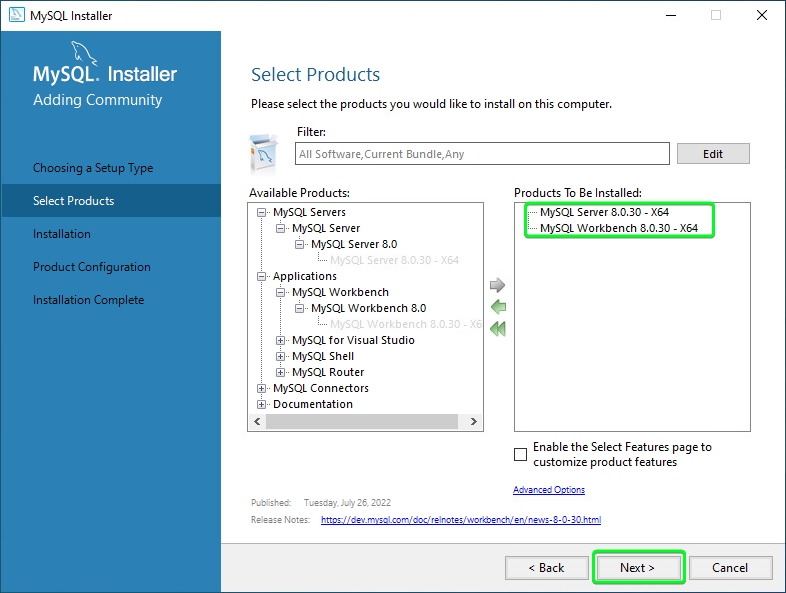Screen dimensions: 786x593
Task: Collapse the Applications tree node
Action: click(261, 277)
